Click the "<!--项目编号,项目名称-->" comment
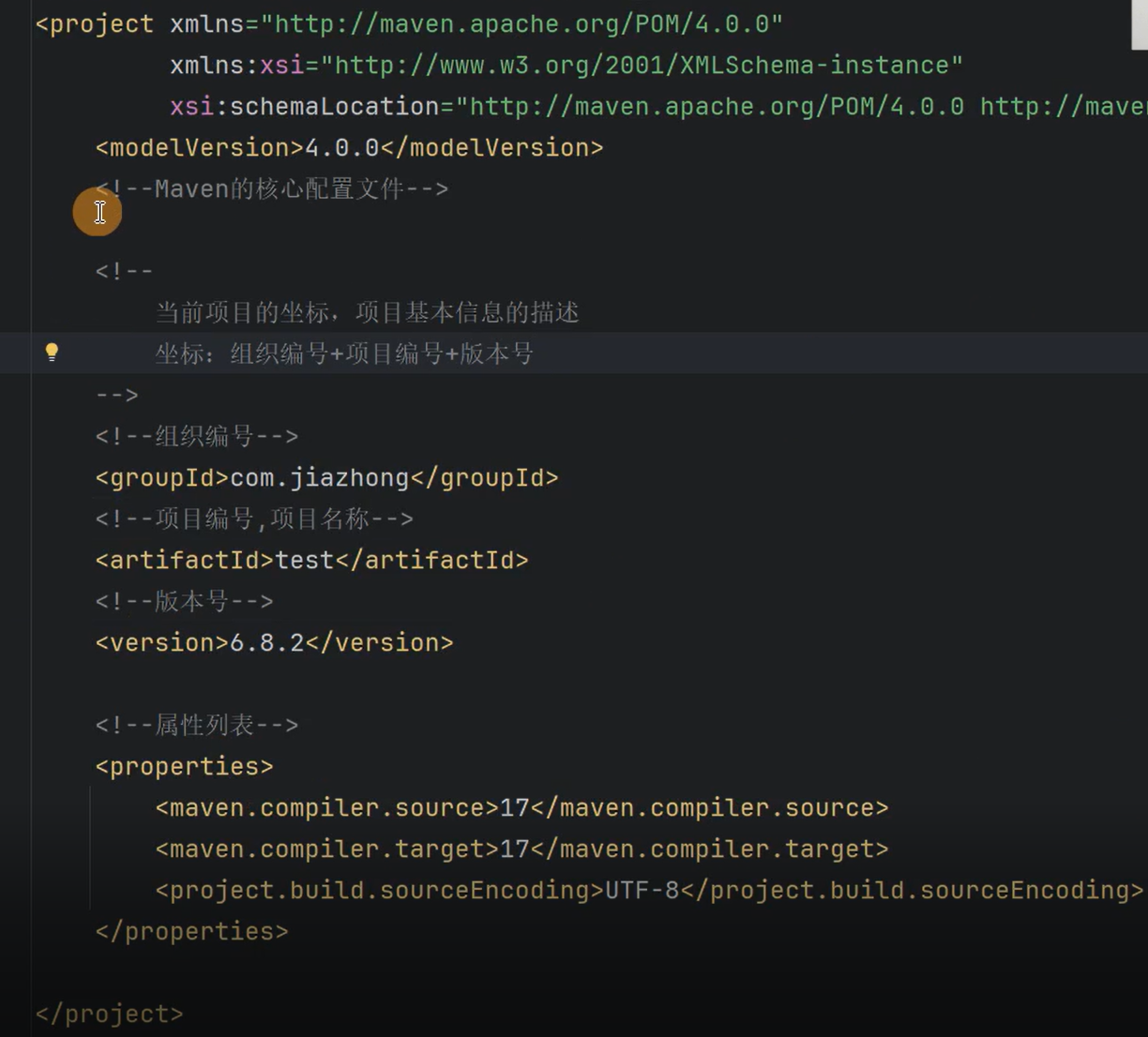 tap(254, 518)
